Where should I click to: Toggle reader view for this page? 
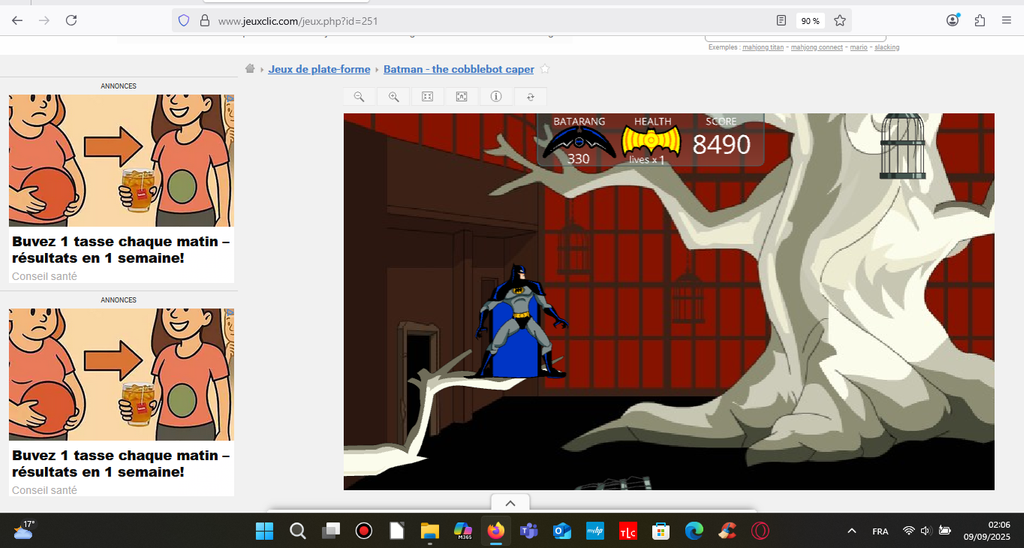781,21
